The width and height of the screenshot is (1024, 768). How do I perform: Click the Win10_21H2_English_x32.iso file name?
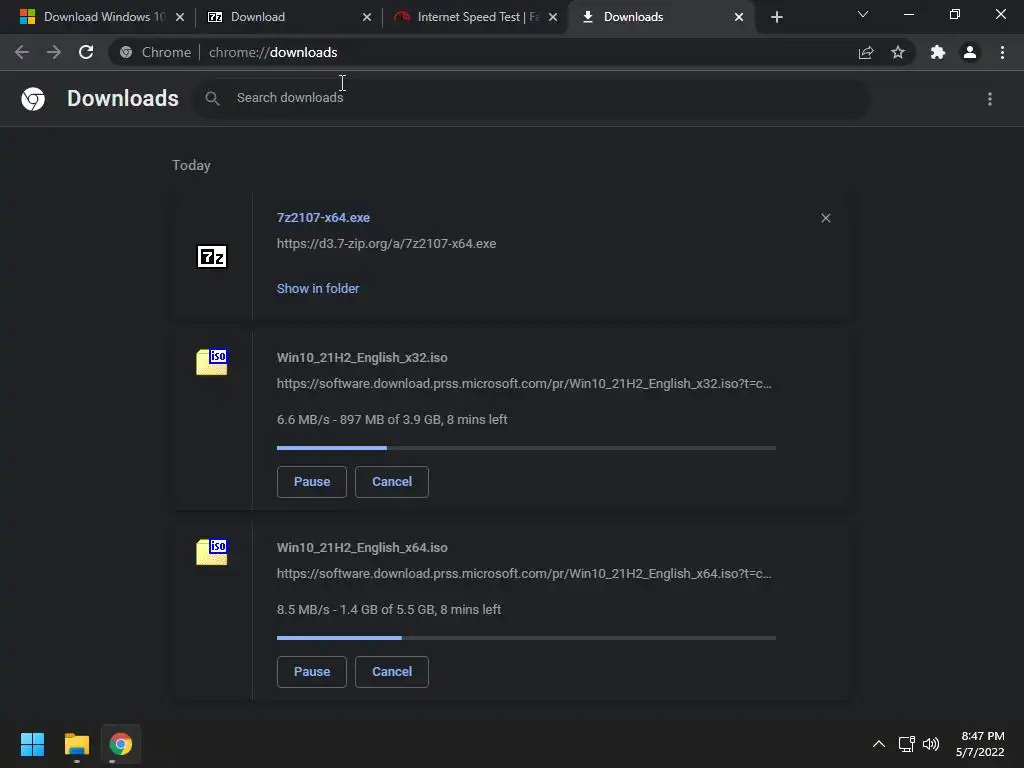(x=362, y=358)
